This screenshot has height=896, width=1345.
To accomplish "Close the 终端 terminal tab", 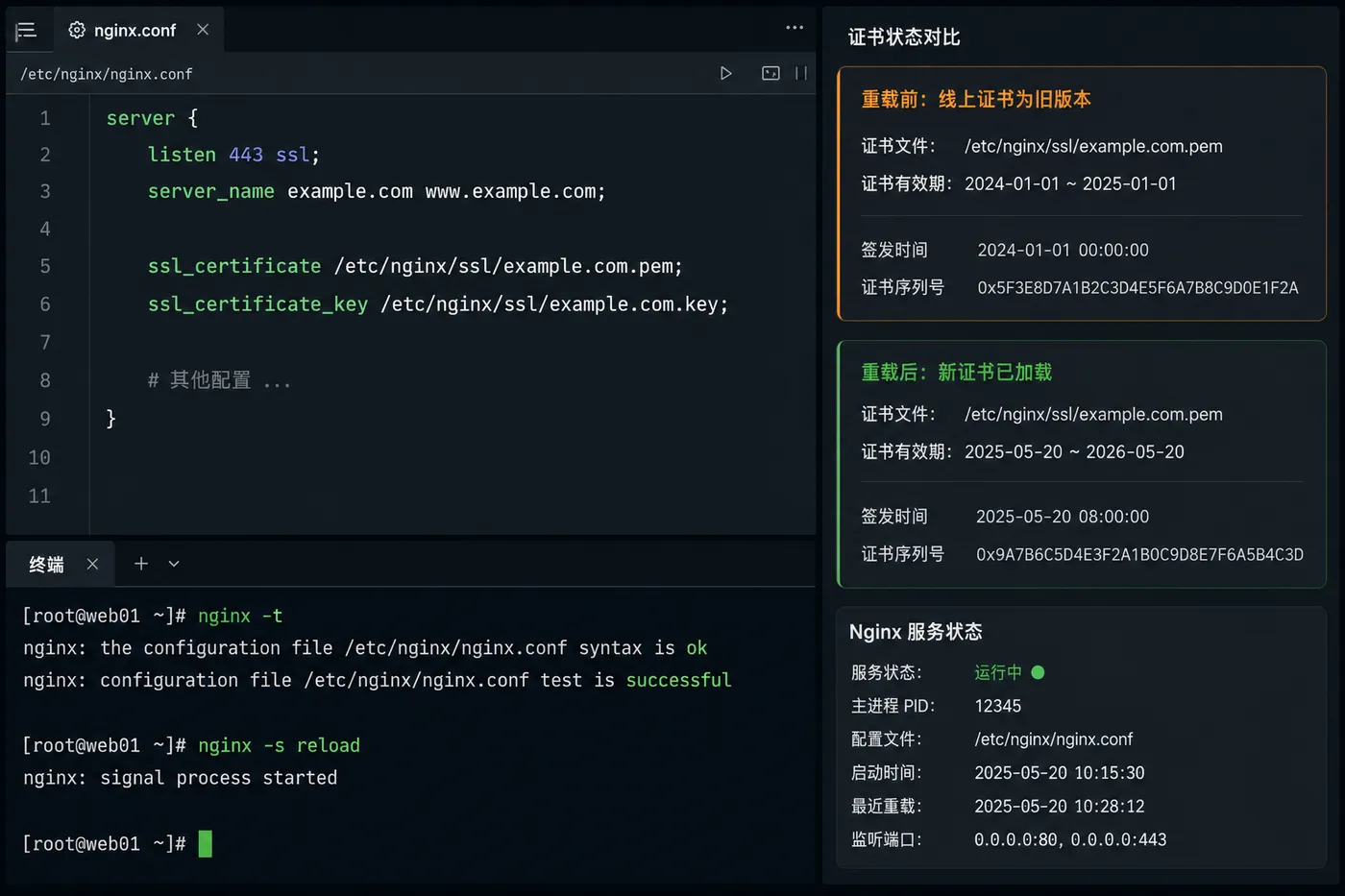I will click(92, 564).
